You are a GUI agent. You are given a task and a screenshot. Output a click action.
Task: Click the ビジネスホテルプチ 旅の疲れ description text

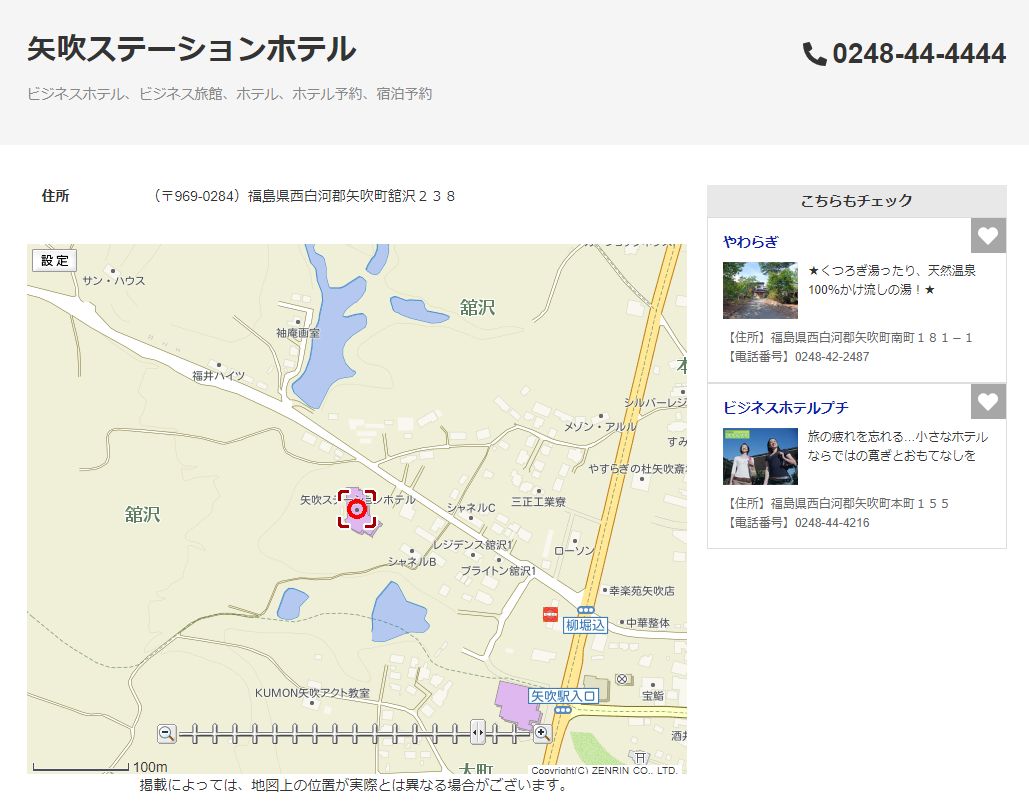(897, 446)
